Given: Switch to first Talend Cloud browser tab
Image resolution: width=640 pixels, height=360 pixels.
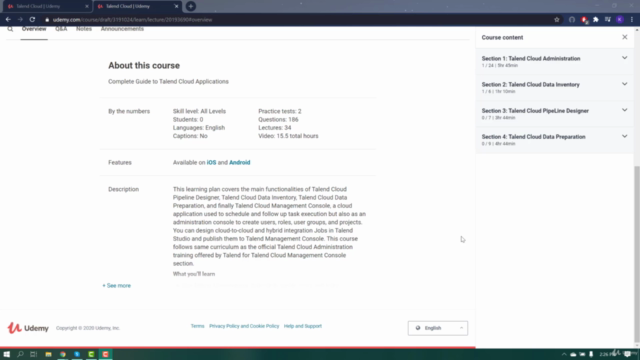Looking at the screenshot, I should coord(47,7).
